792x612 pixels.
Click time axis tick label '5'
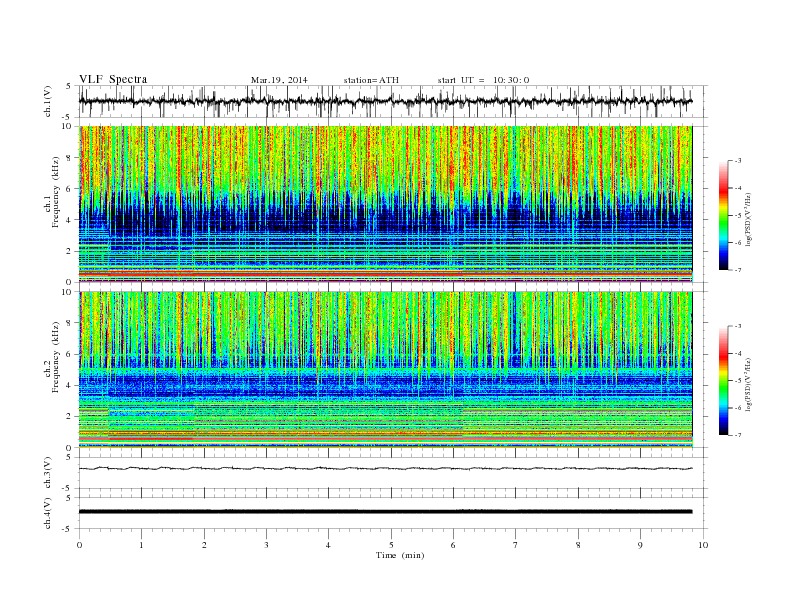[x=391, y=545]
